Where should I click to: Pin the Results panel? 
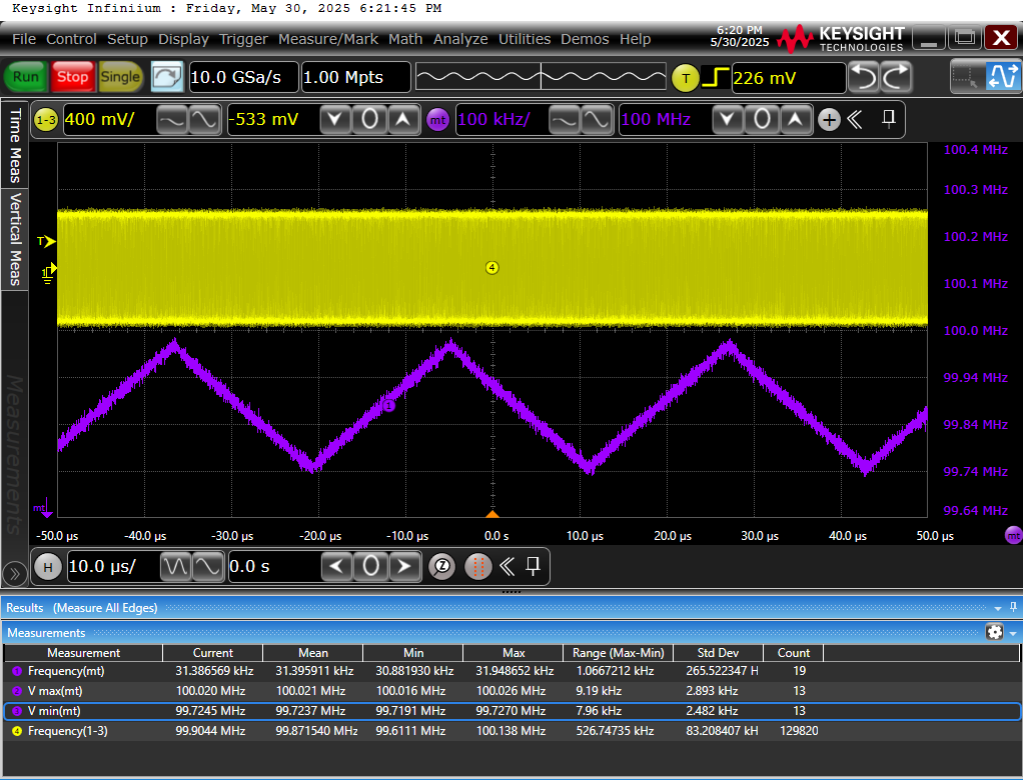click(1013, 607)
